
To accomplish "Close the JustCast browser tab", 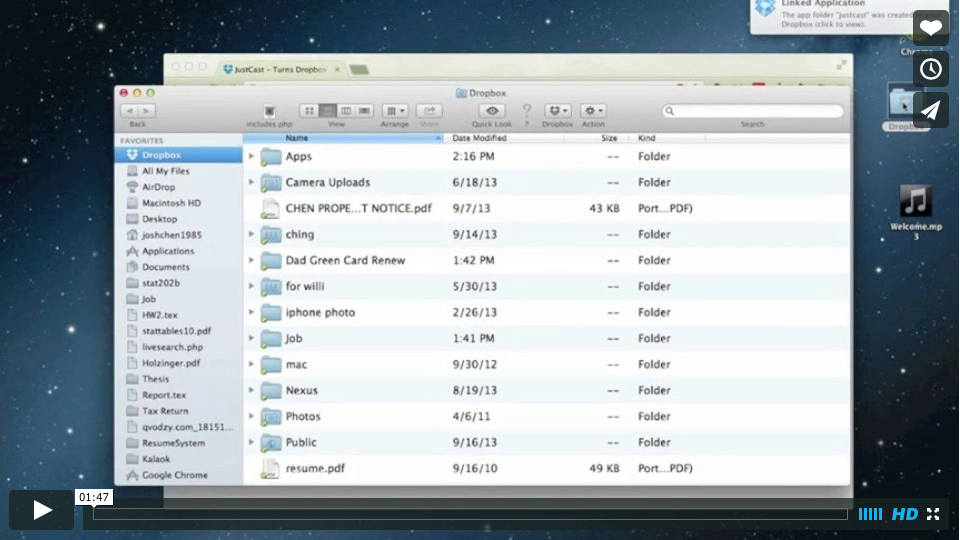I will (337, 69).
